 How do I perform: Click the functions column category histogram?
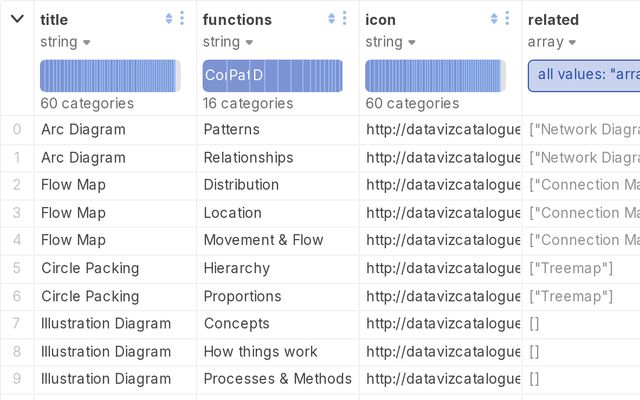click(273, 76)
